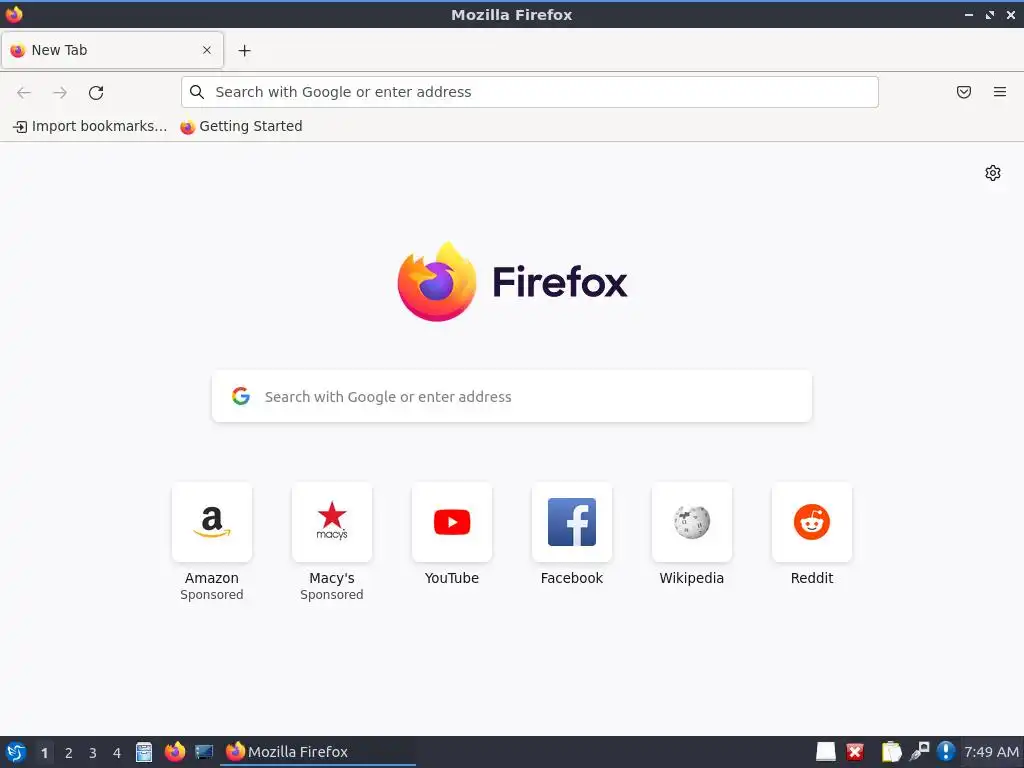Click the magnifier icon in address bar
The image size is (1024, 768).
click(197, 92)
